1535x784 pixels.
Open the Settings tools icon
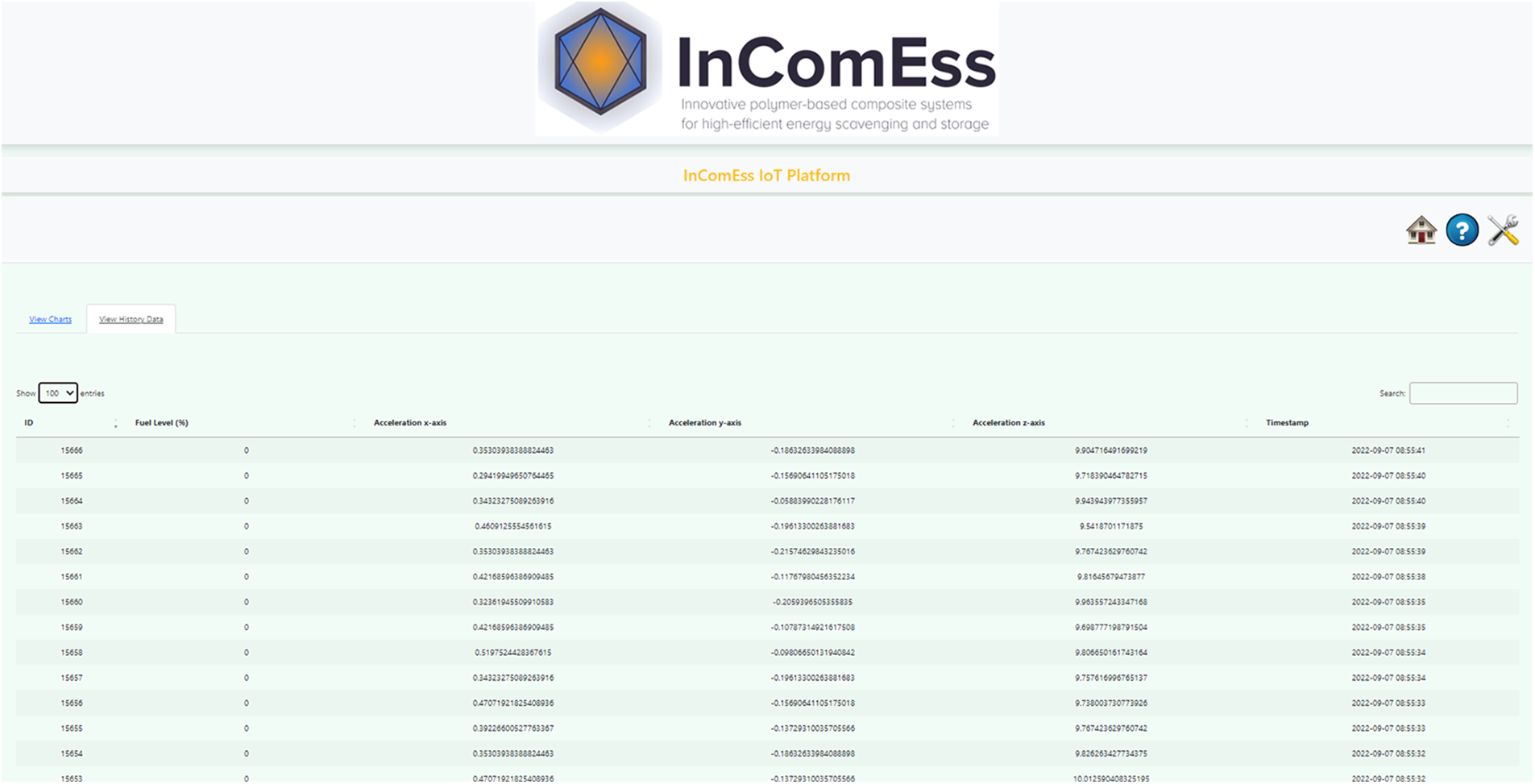(1503, 230)
